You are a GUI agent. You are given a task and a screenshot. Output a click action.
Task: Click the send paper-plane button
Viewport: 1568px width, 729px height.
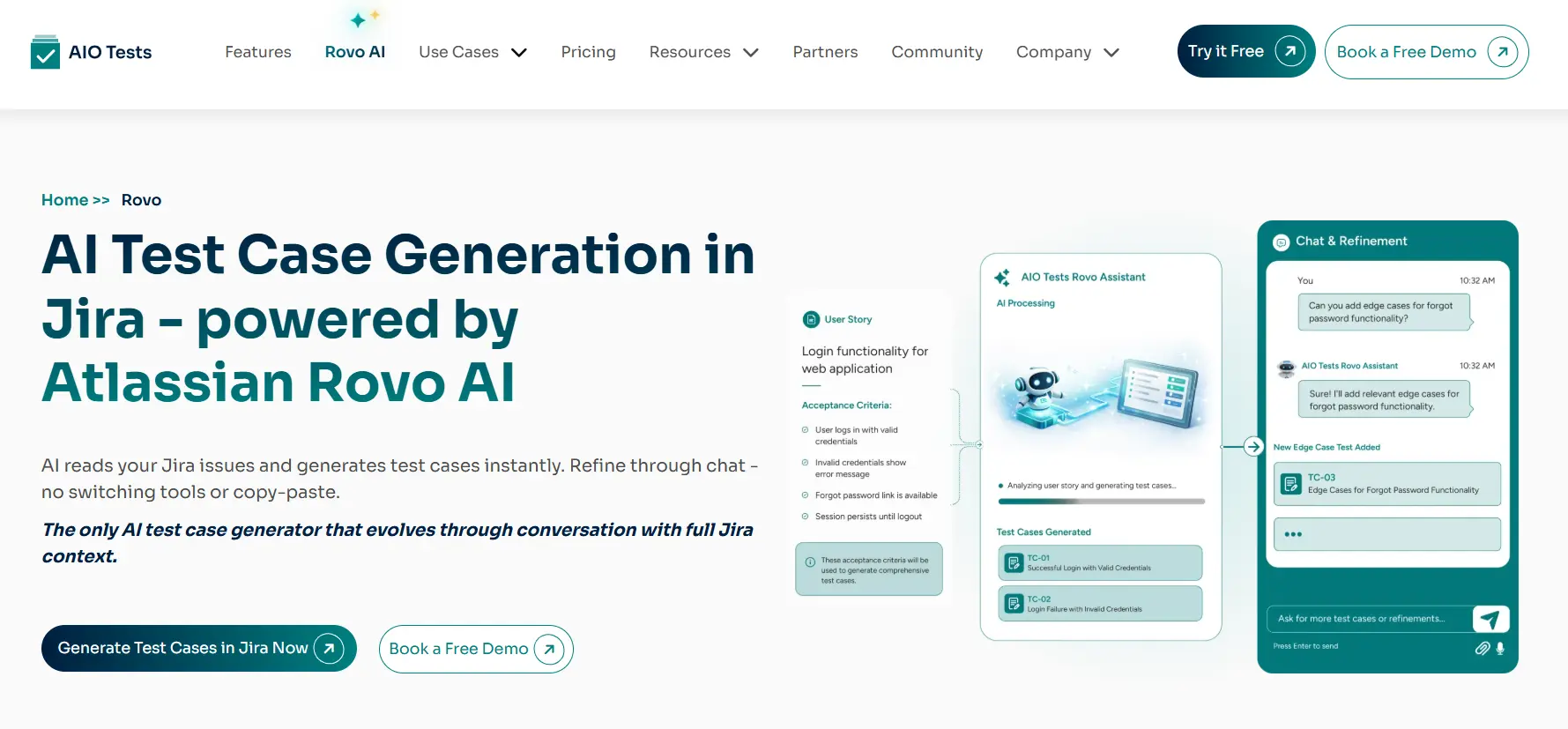coord(1491,619)
